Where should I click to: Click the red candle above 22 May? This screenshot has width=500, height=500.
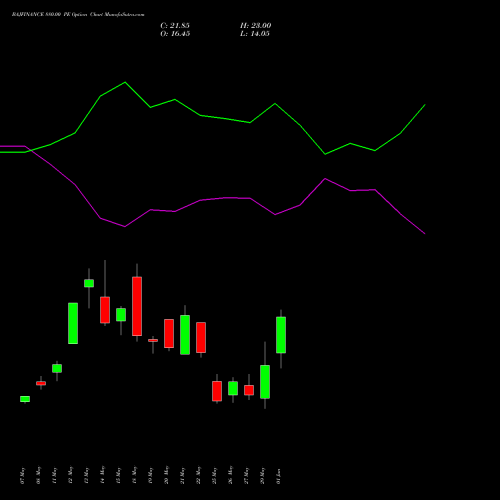201,337
